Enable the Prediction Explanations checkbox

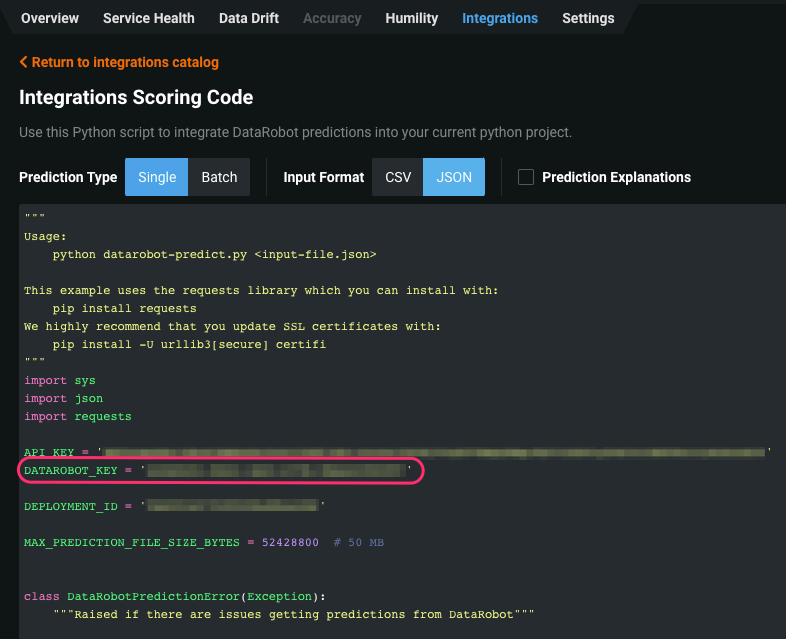526,177
